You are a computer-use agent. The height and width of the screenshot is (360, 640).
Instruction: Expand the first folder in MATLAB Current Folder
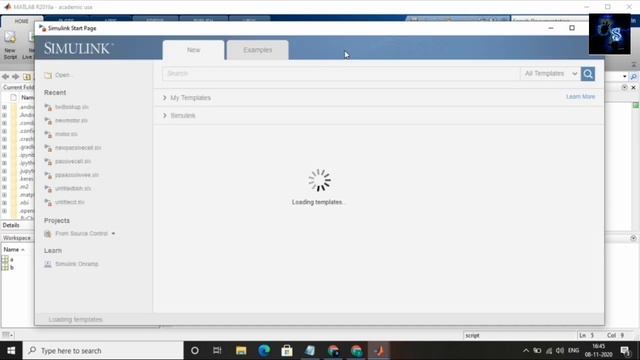point(4,107)
